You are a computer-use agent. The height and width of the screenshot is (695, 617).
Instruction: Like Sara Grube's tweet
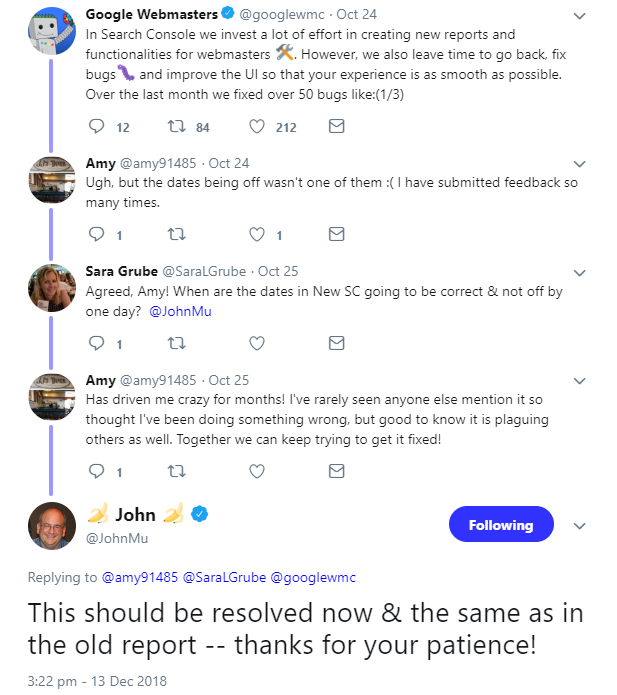tap(257, 343)
